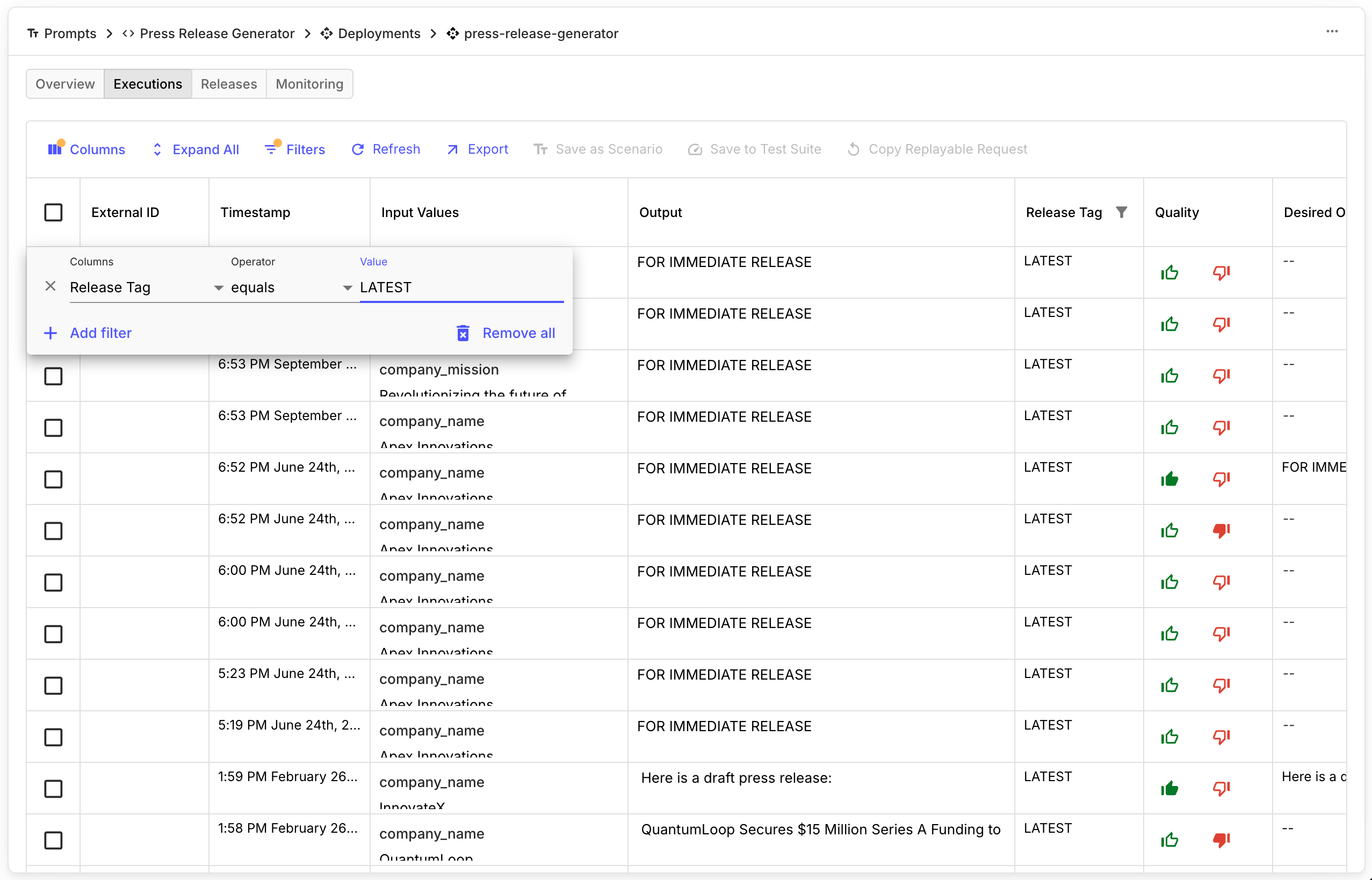Viewport: 1372px width, 880px height.
Task: Select checkbox for 5:19 PM June 24th row
Action: 53,737
